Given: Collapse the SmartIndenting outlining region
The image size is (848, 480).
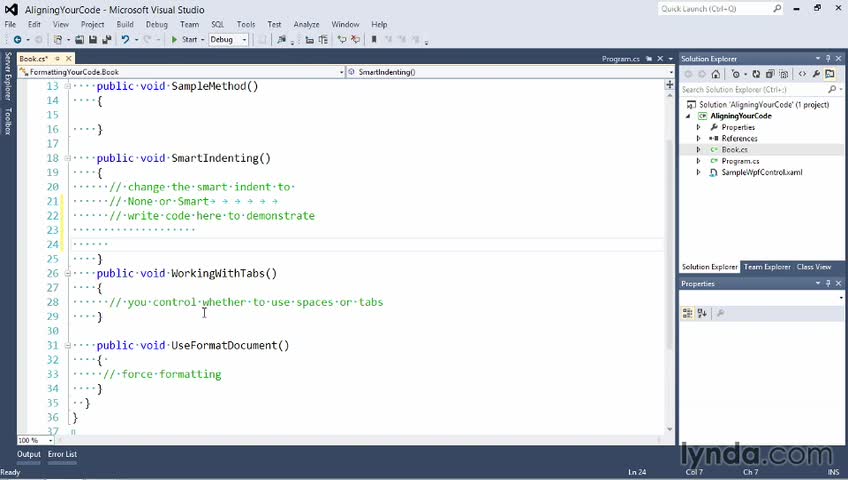Looking at the screenshot, I should click(68, 158).
